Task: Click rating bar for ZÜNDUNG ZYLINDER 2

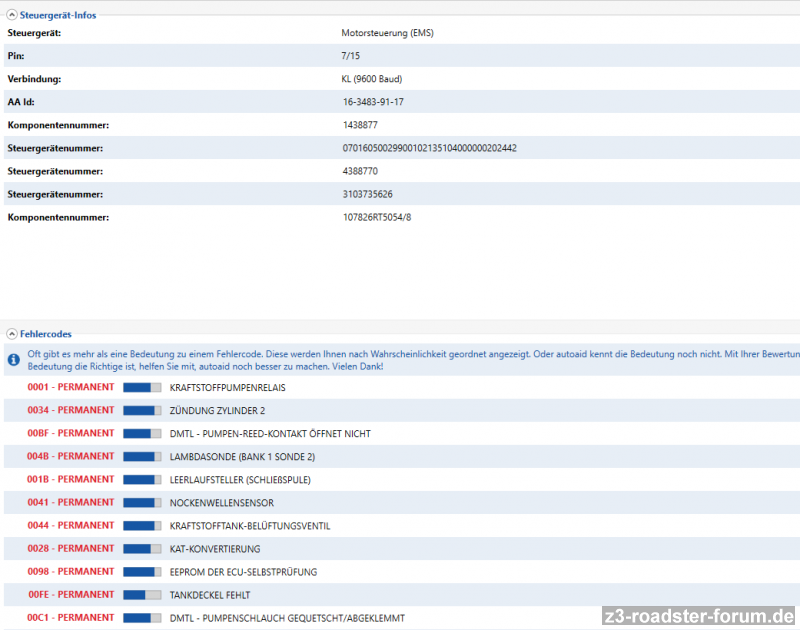Action: 142,410
